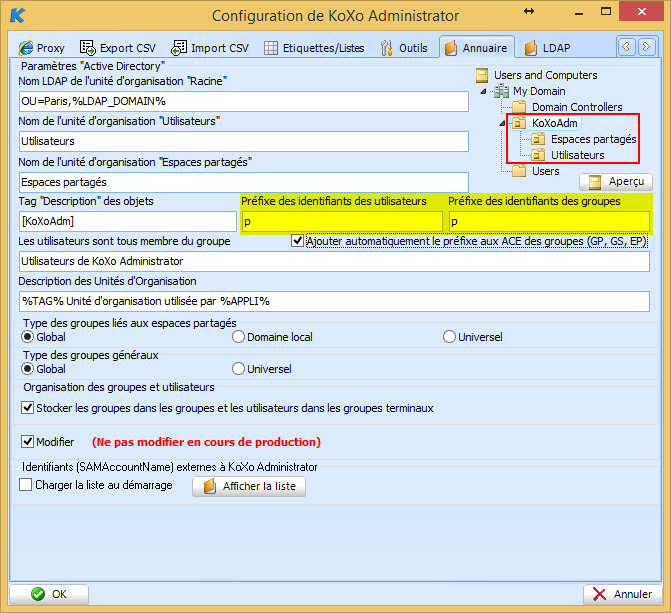This screenshot has width=671, height=613.
Task: Edit the group identifiers prefix field
Action: click(x=549, y=222)
